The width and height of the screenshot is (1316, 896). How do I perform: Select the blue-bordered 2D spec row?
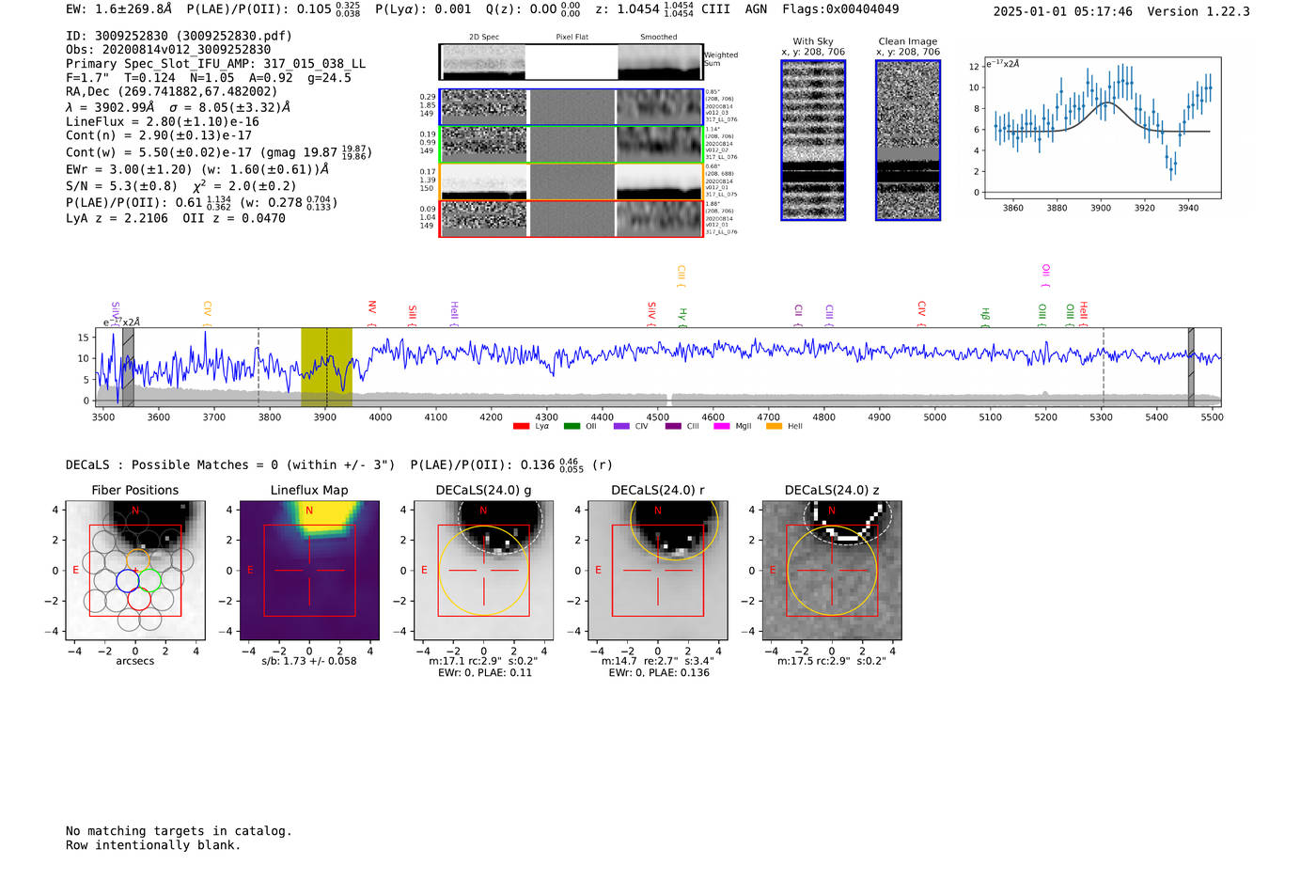click(x=572, y=107)
